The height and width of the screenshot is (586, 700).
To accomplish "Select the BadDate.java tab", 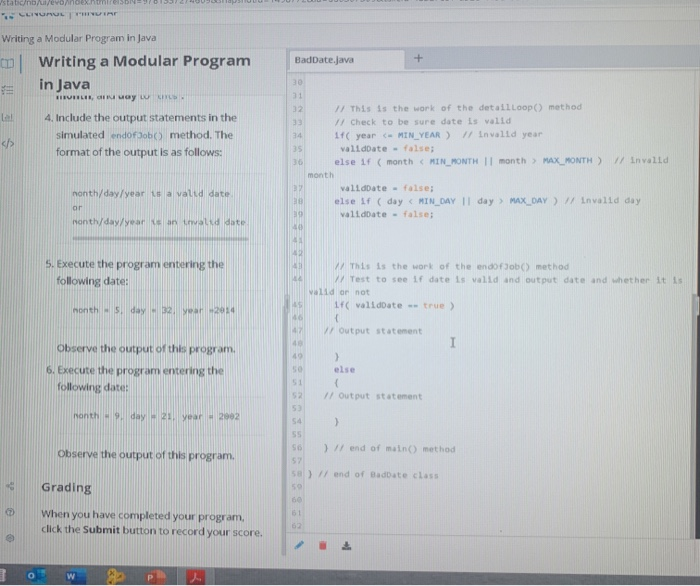I will [x=346, y=60].
